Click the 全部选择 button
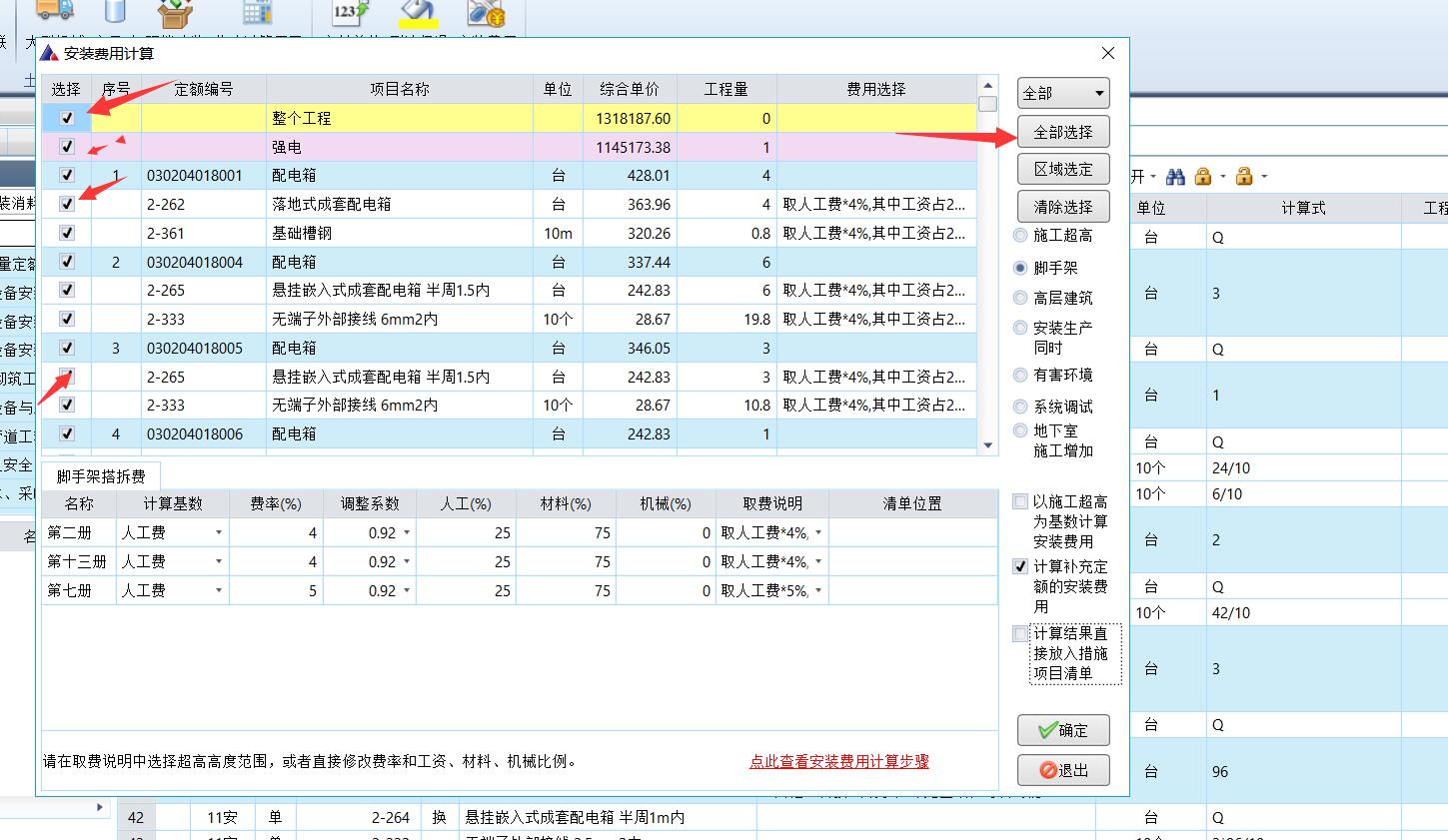The width and height of the screenshot is (1448, 840). point(1063,132)
